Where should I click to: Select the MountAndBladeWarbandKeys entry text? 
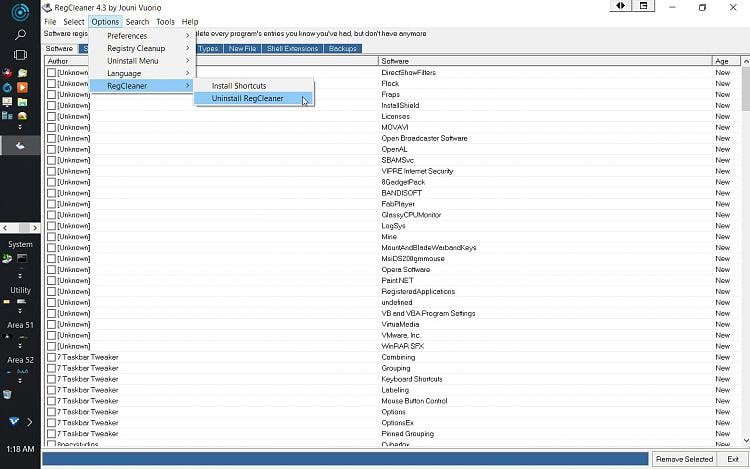[429, 248]
